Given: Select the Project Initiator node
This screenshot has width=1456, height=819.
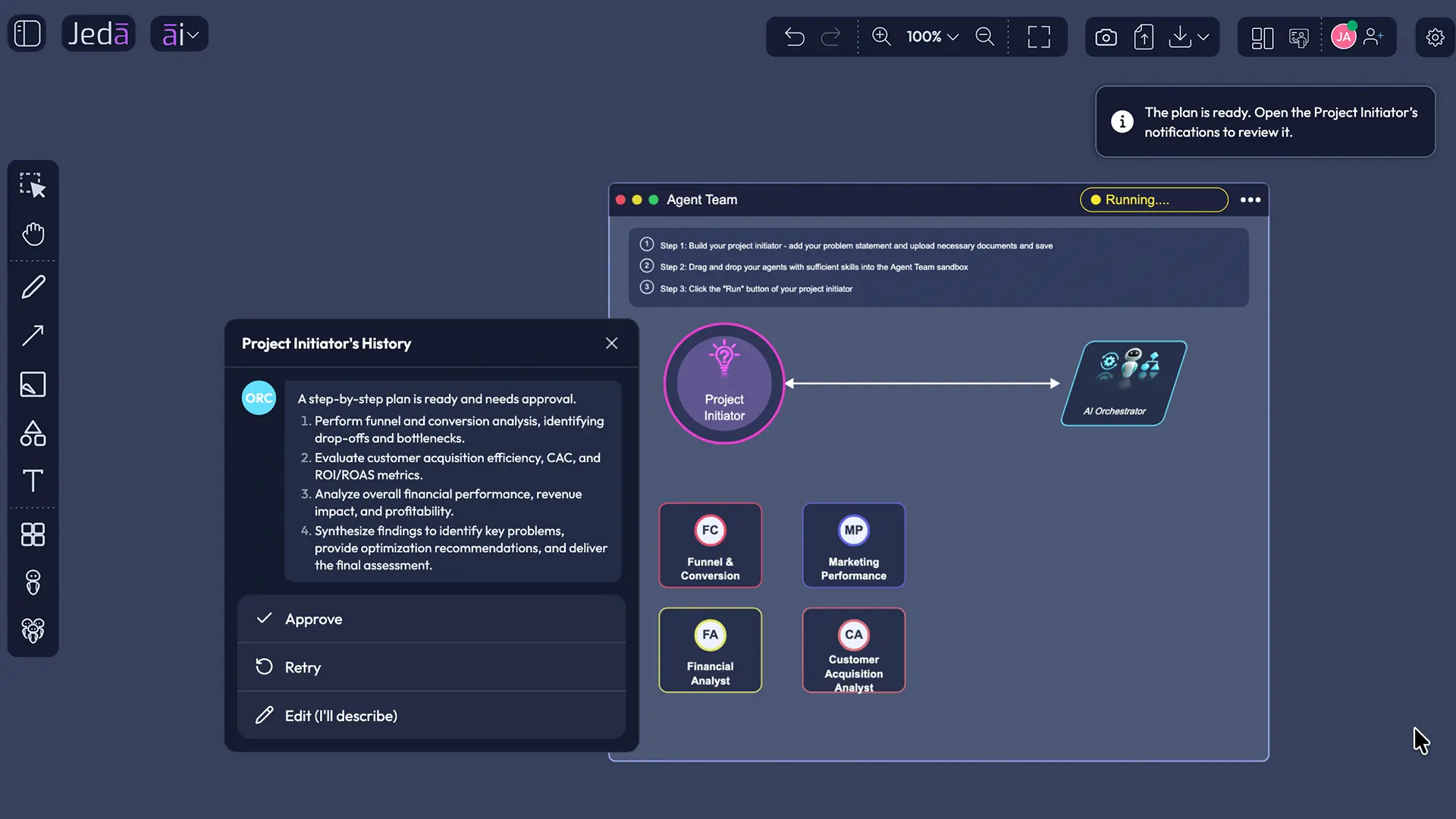Looking at the screenshot, I should pyautogui.click(x=724, y=384).
